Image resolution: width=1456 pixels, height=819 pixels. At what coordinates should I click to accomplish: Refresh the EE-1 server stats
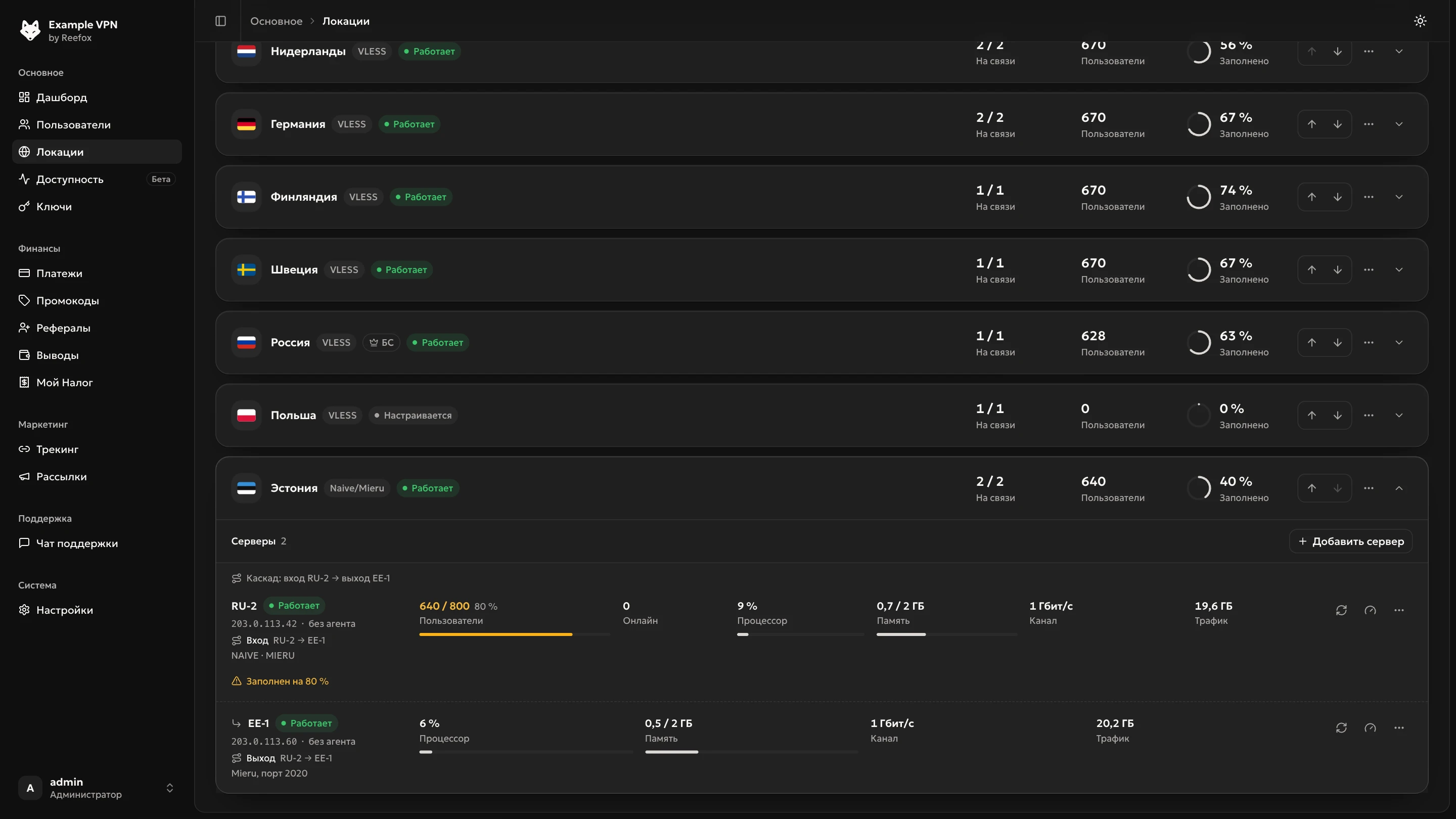(1341, 727)
